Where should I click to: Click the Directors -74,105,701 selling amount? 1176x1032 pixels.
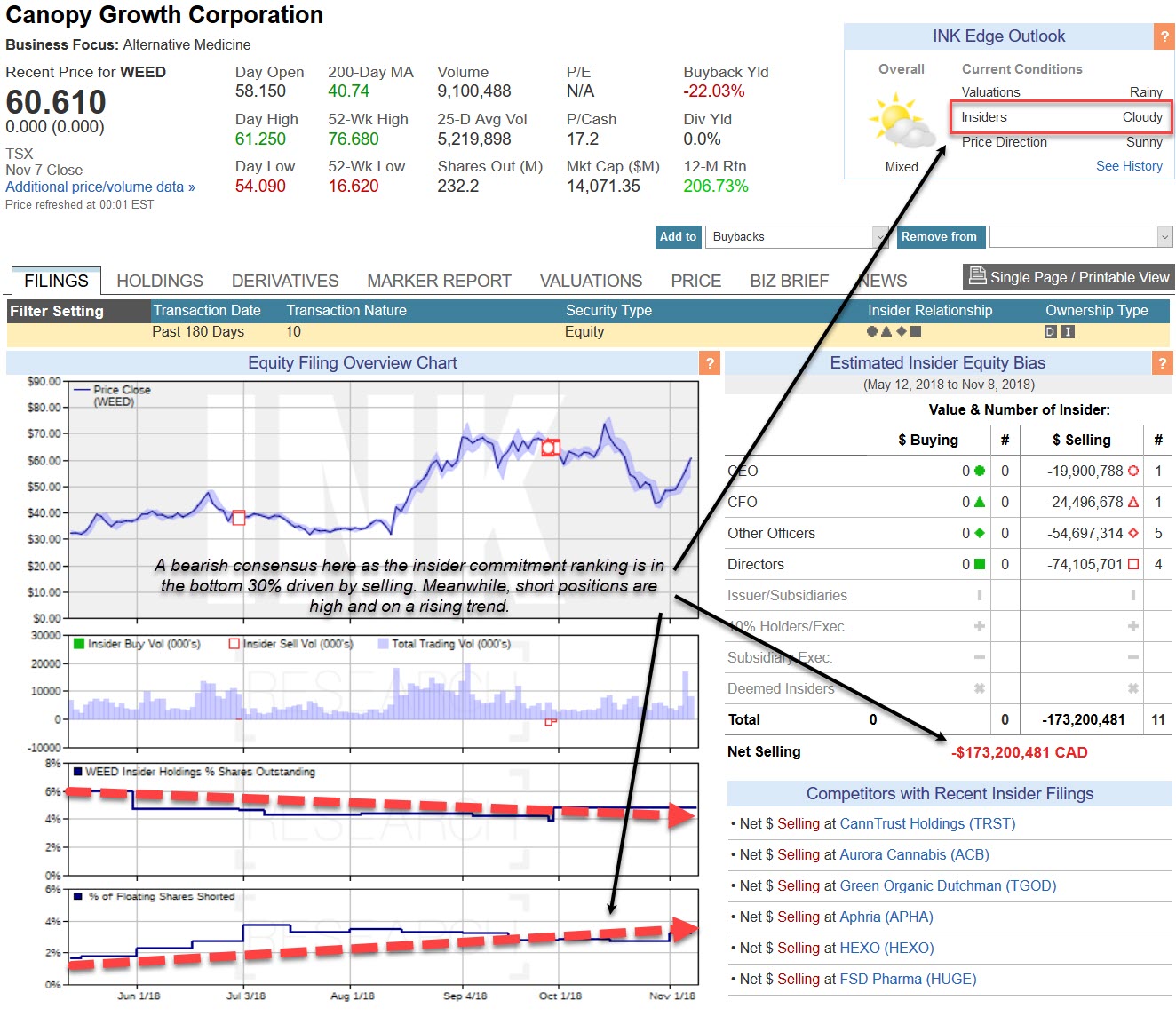click(1085, 565)
